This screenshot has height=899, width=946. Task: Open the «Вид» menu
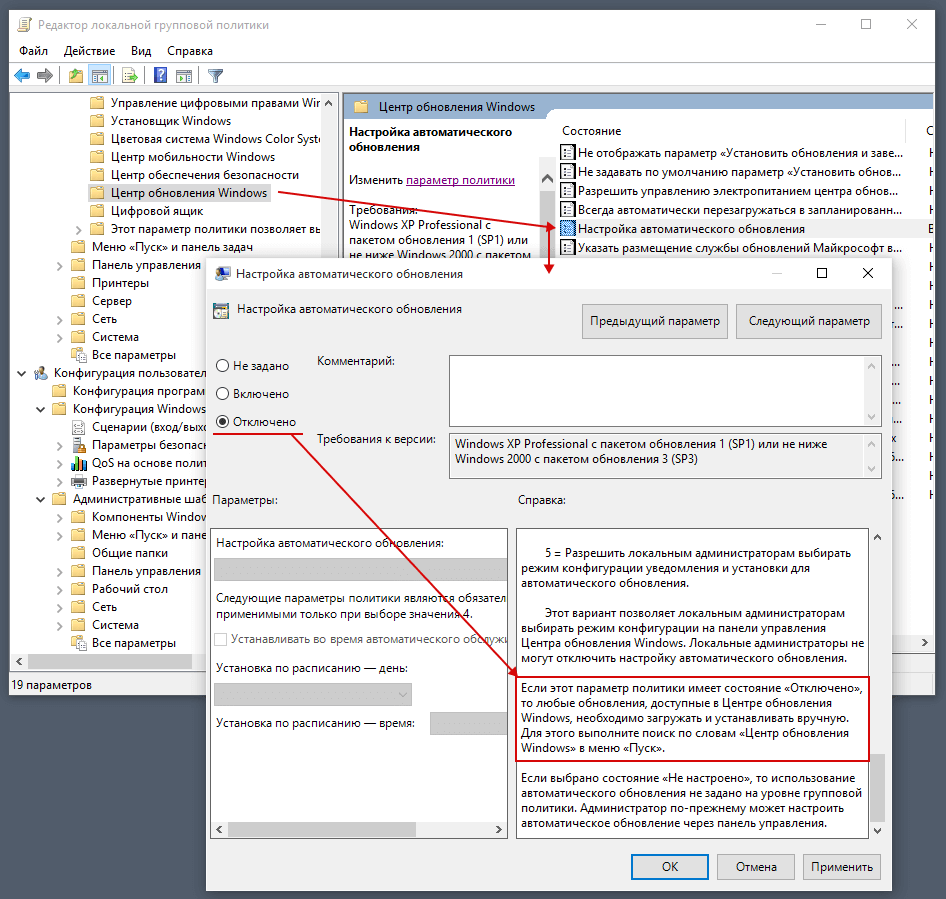click(141, 50)
